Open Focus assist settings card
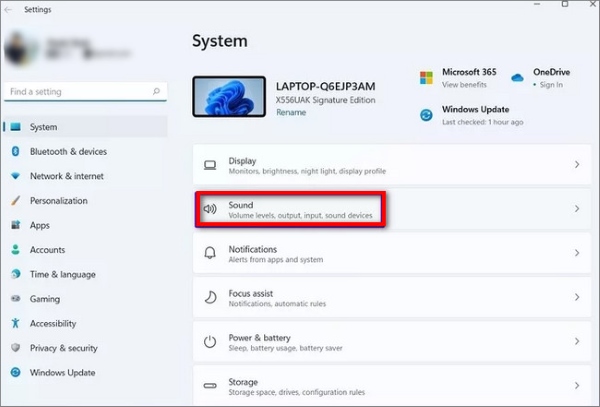The height and width of the screenshot is (407, 600). [392, 297]
